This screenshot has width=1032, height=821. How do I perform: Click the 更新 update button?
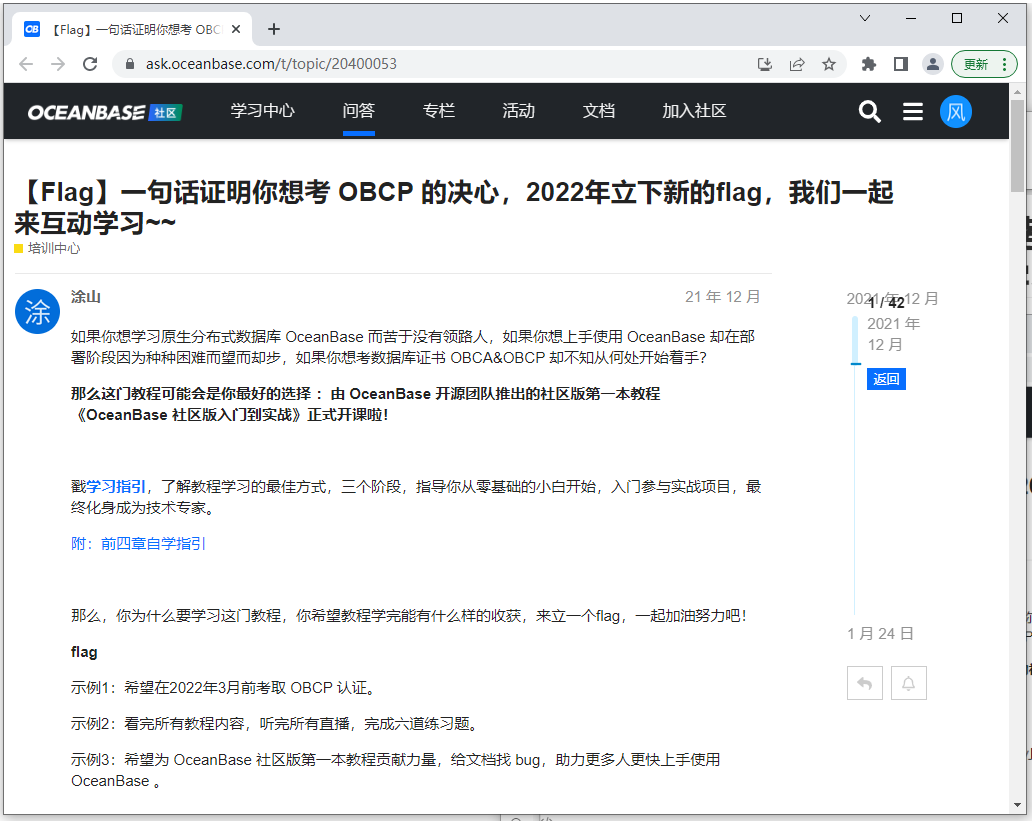(984, 64)
